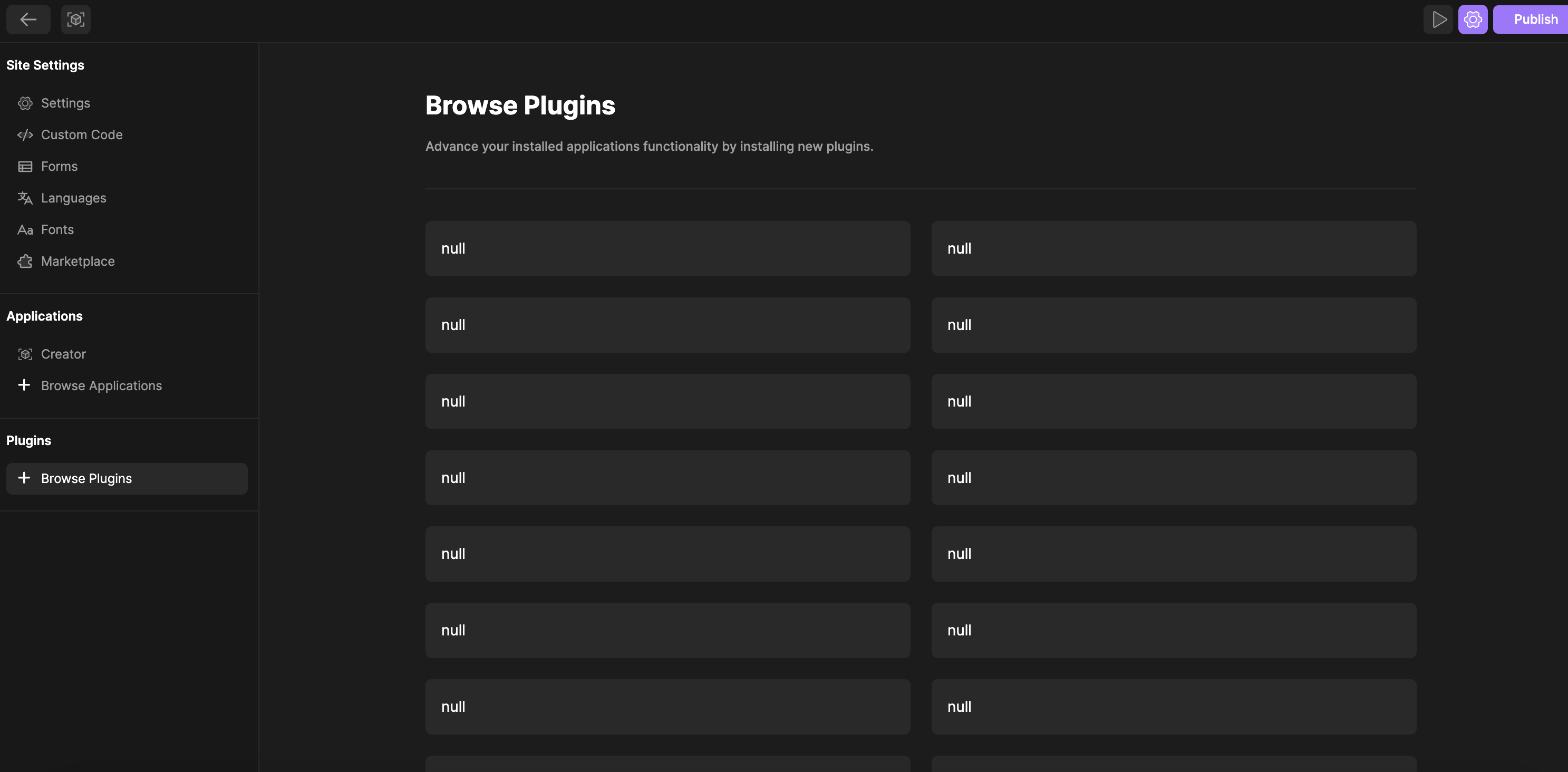Click the Plugins sidebar heading
The height and width of the screenshot is (772, 1568).
click(28, 441)
